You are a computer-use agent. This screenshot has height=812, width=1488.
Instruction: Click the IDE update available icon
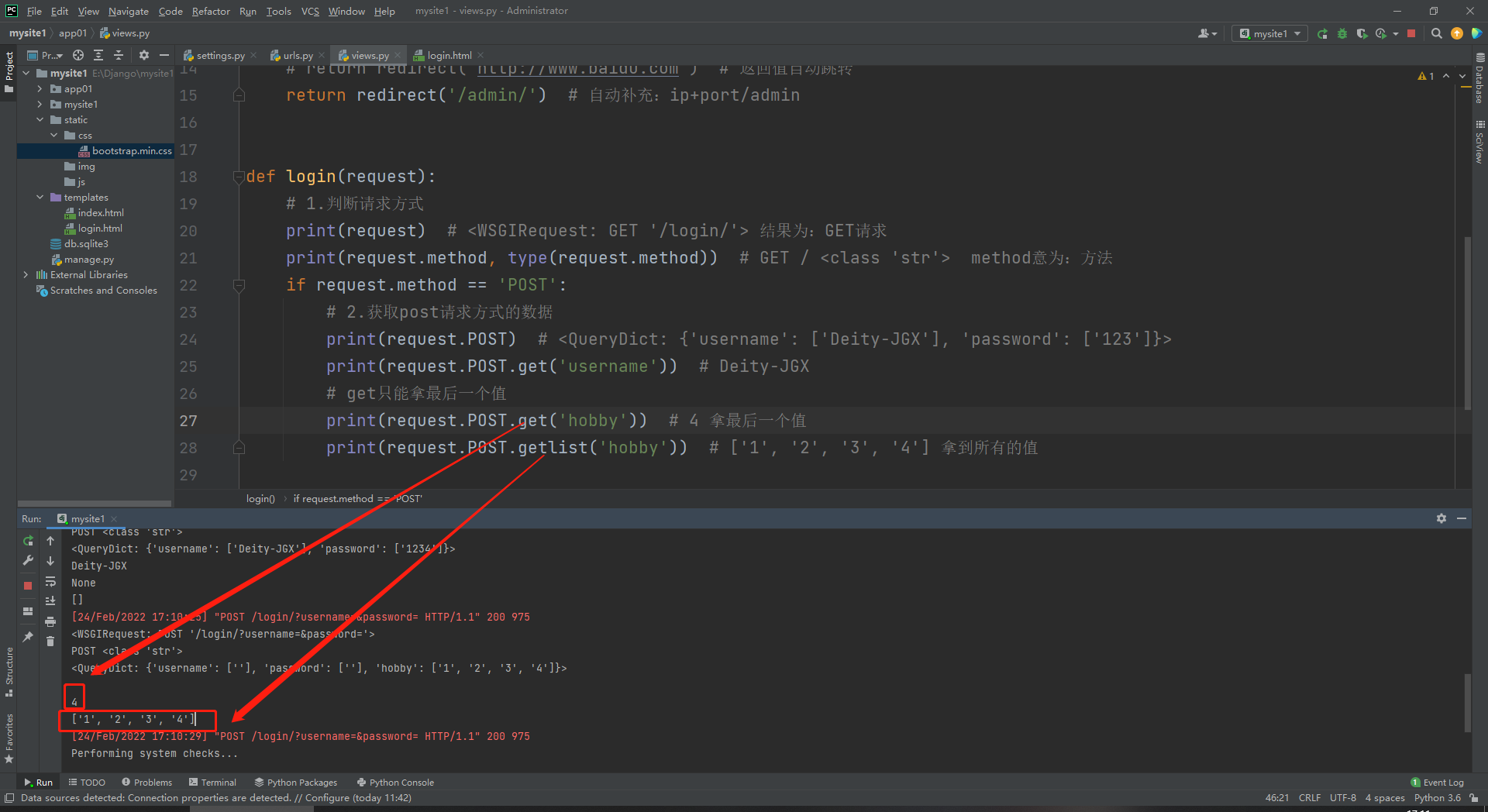(x=1457, y=33)
